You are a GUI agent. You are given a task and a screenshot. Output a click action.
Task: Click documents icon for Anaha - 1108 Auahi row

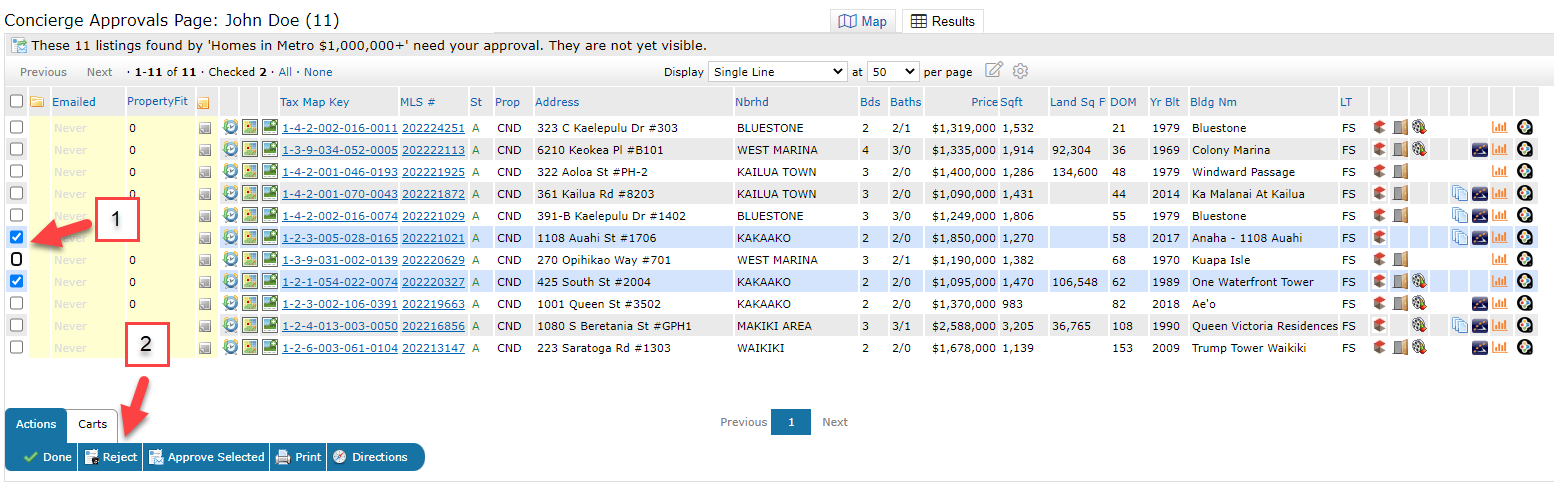[1459, 238]
